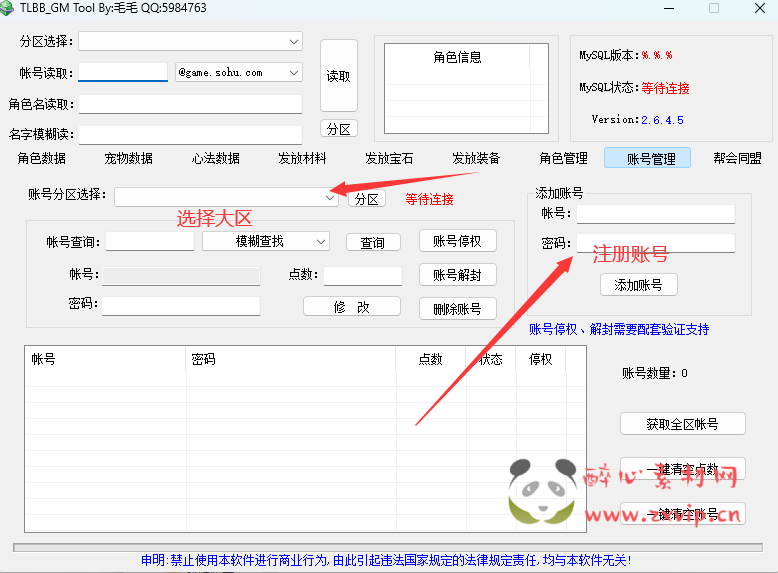Click the app icon in the title bar
Screen dimensions: 778x573
tap(6, 8)
